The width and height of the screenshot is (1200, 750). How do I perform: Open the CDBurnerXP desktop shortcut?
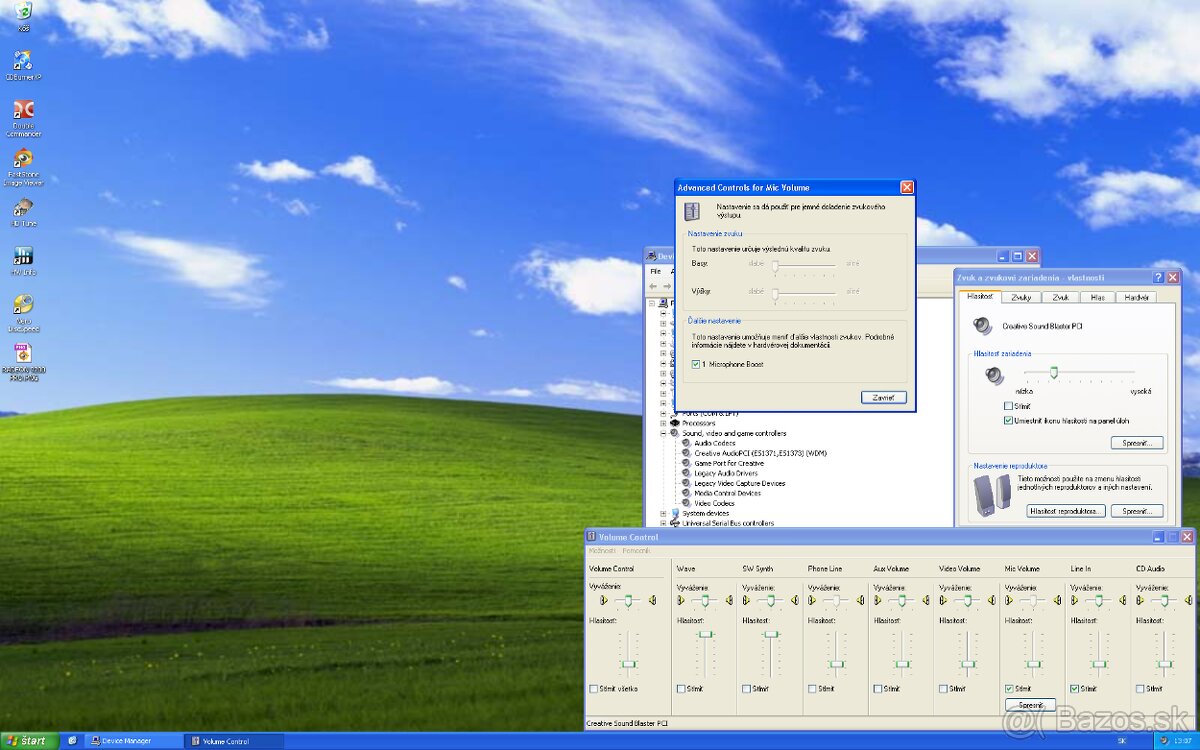[23, 61]
